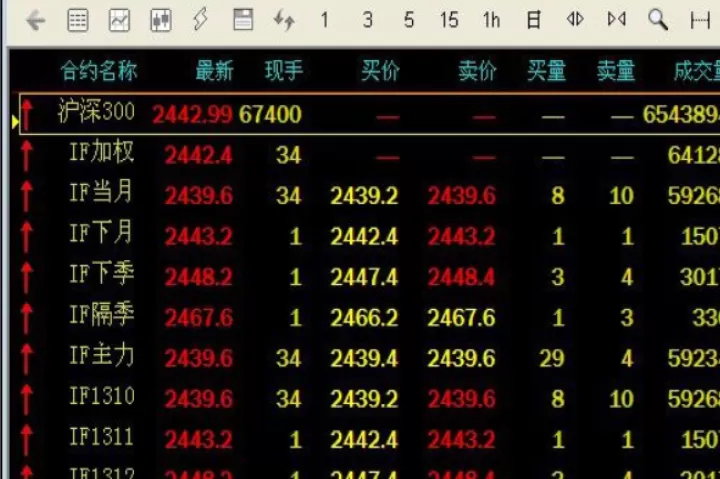Click the 2447.4 bid price of IF下季

[x=365, y=277]
